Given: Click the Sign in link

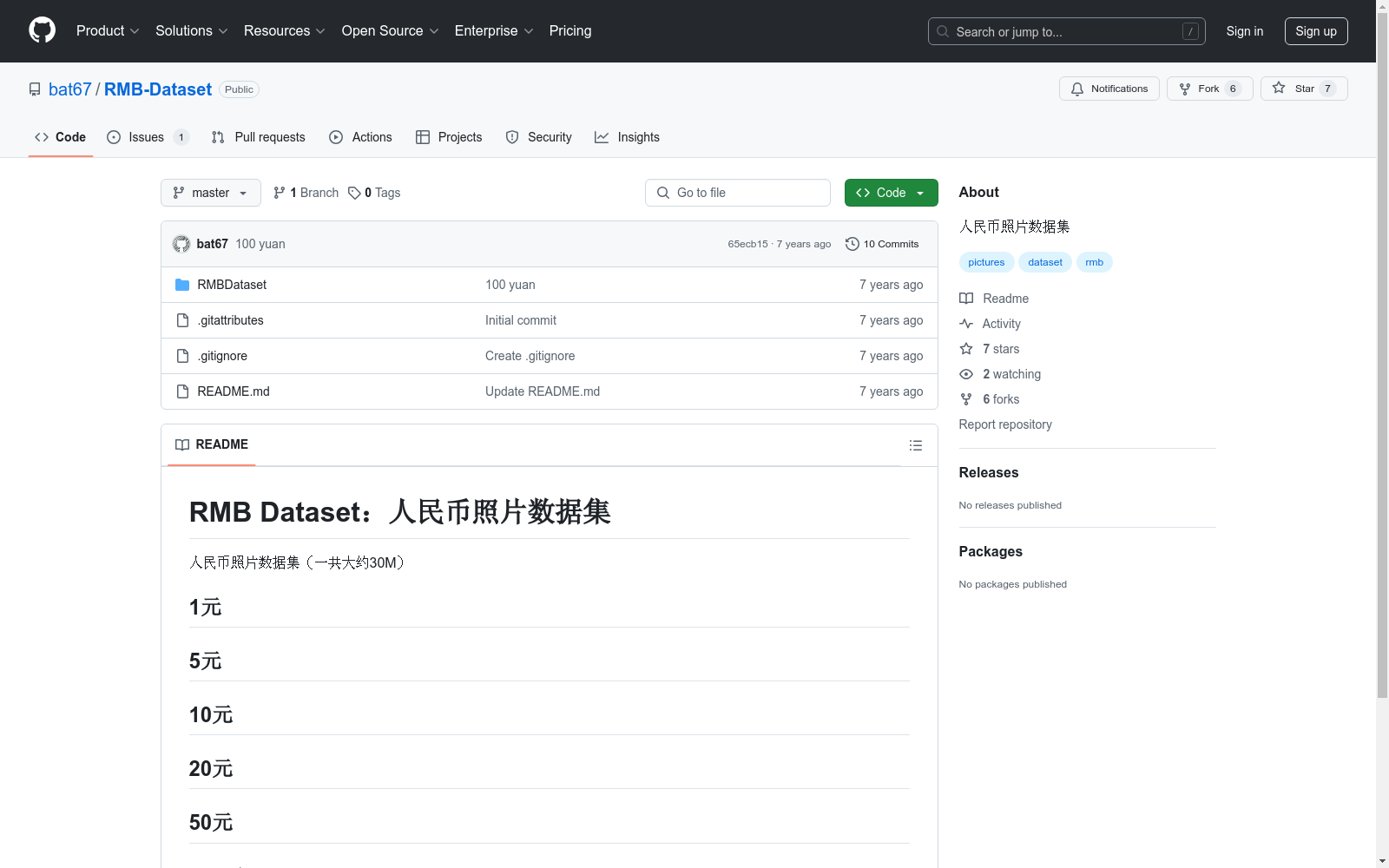Looking at the screenshot, I should [1245, 31].
